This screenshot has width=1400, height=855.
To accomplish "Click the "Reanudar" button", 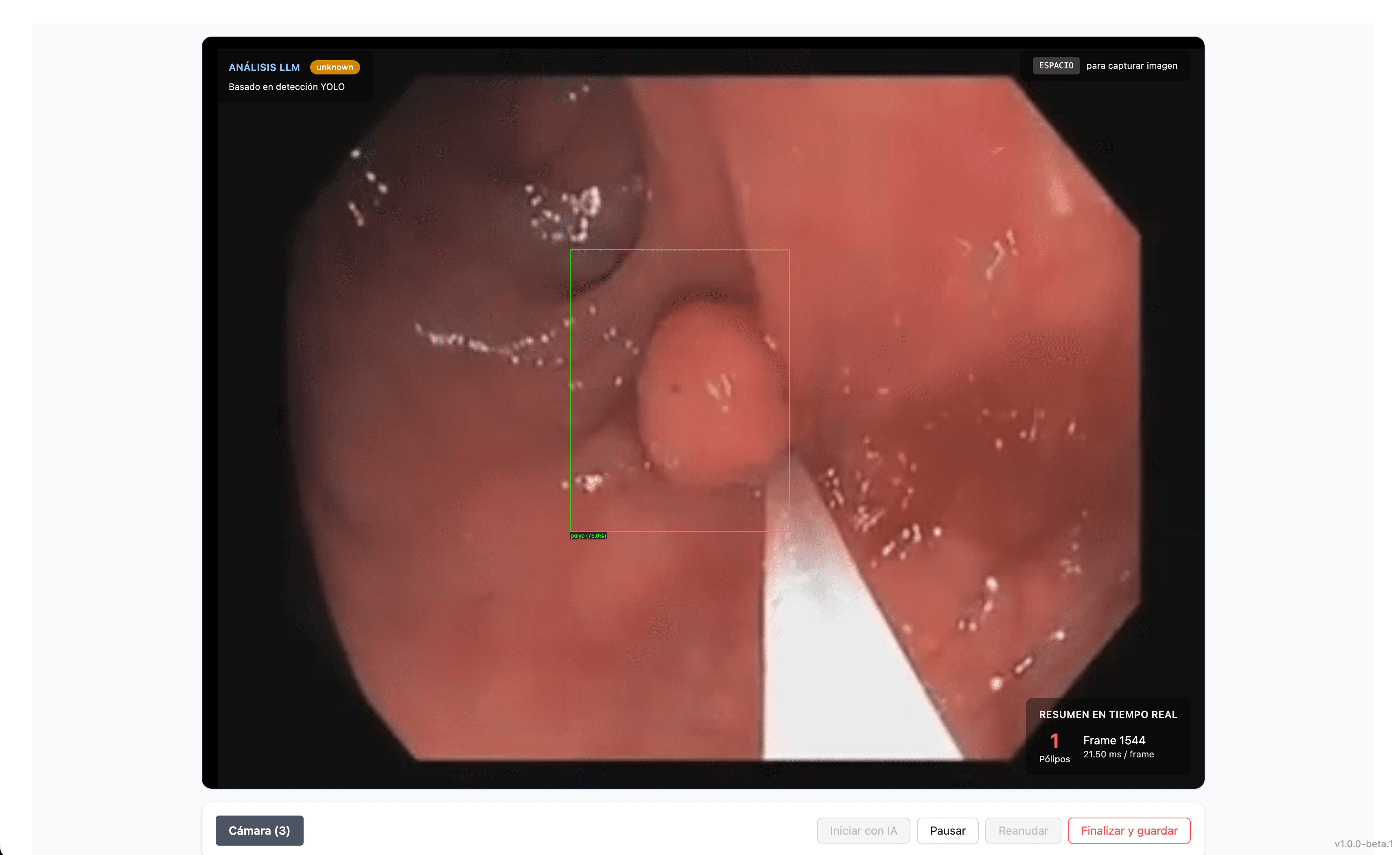I will (1023, 830).
